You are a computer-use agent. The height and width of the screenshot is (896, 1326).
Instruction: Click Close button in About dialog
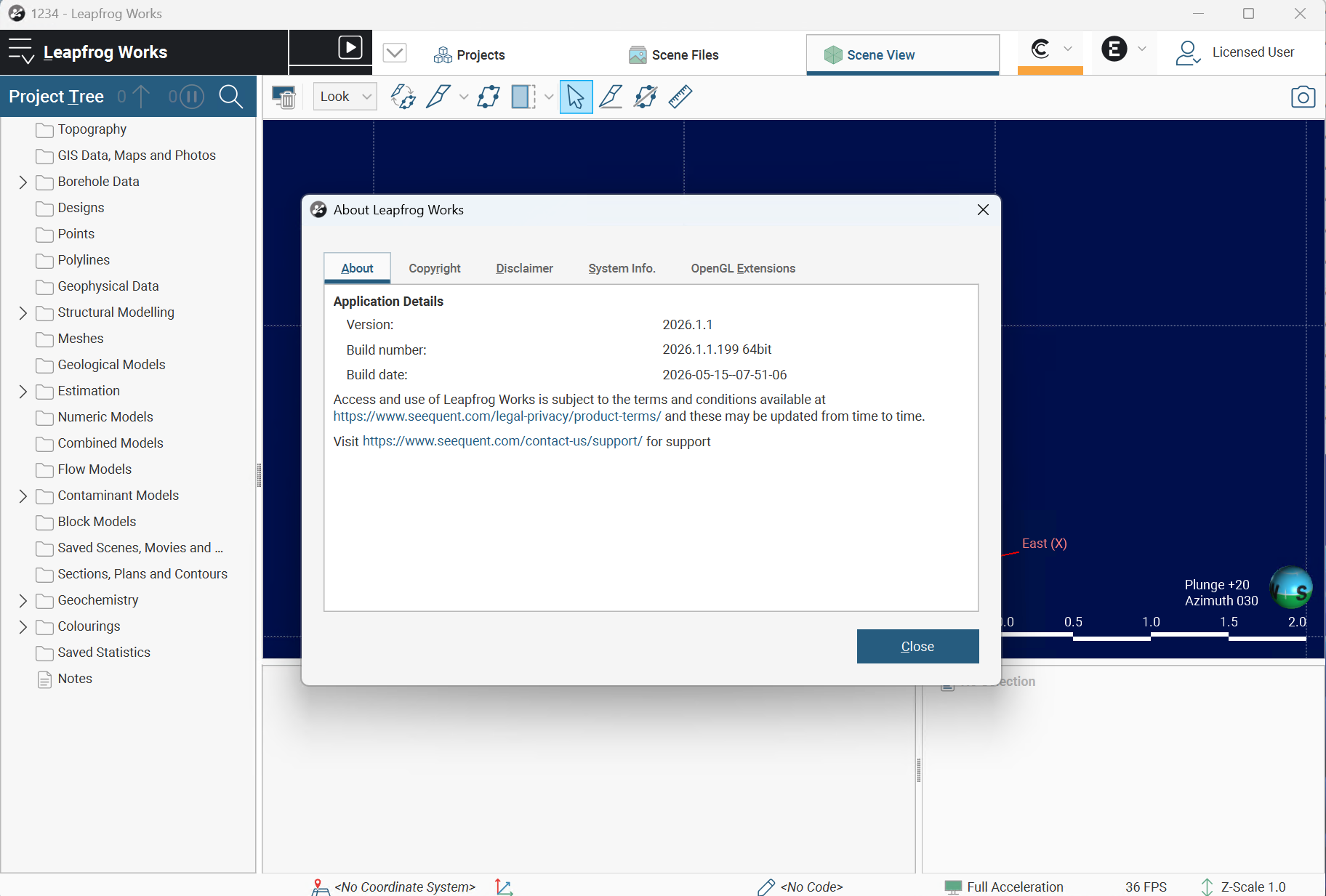[917, 646]
